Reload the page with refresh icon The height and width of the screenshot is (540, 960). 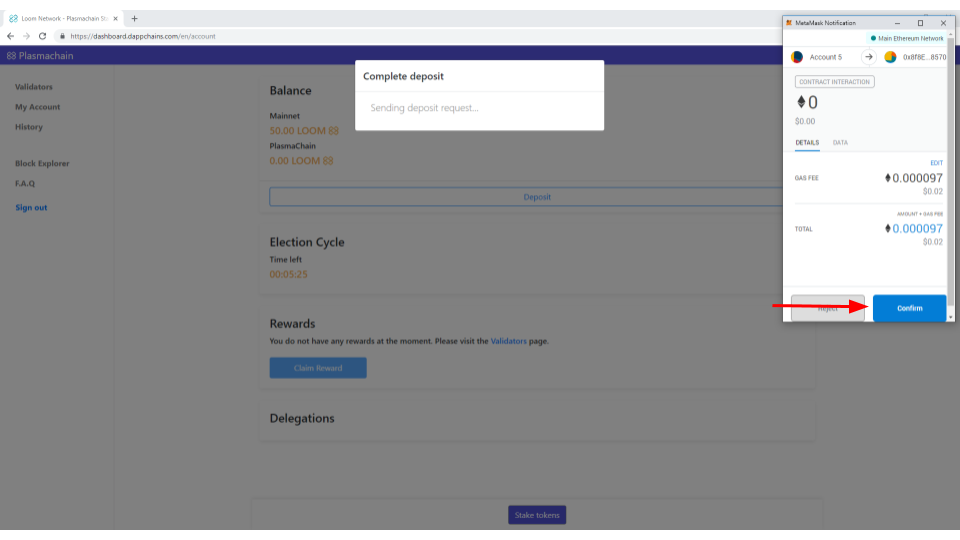click(x=42, y=36)
